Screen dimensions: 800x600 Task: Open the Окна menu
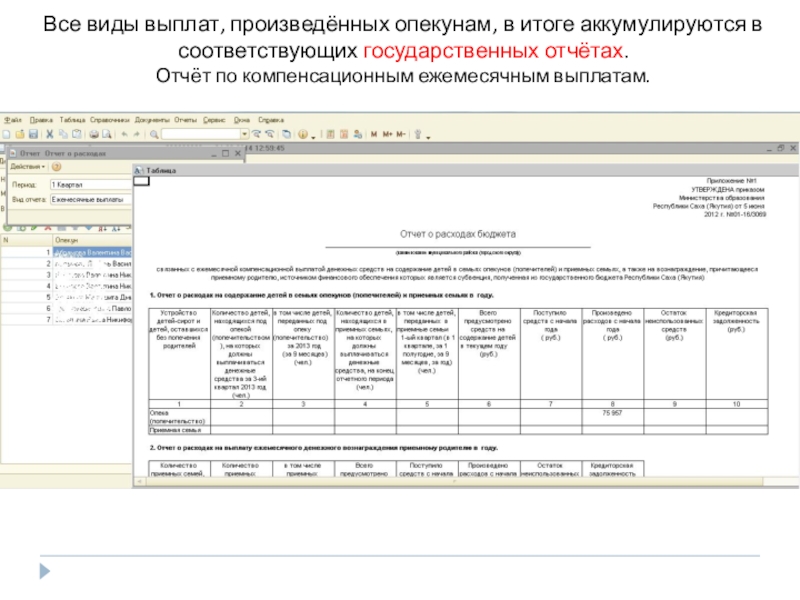242,120
